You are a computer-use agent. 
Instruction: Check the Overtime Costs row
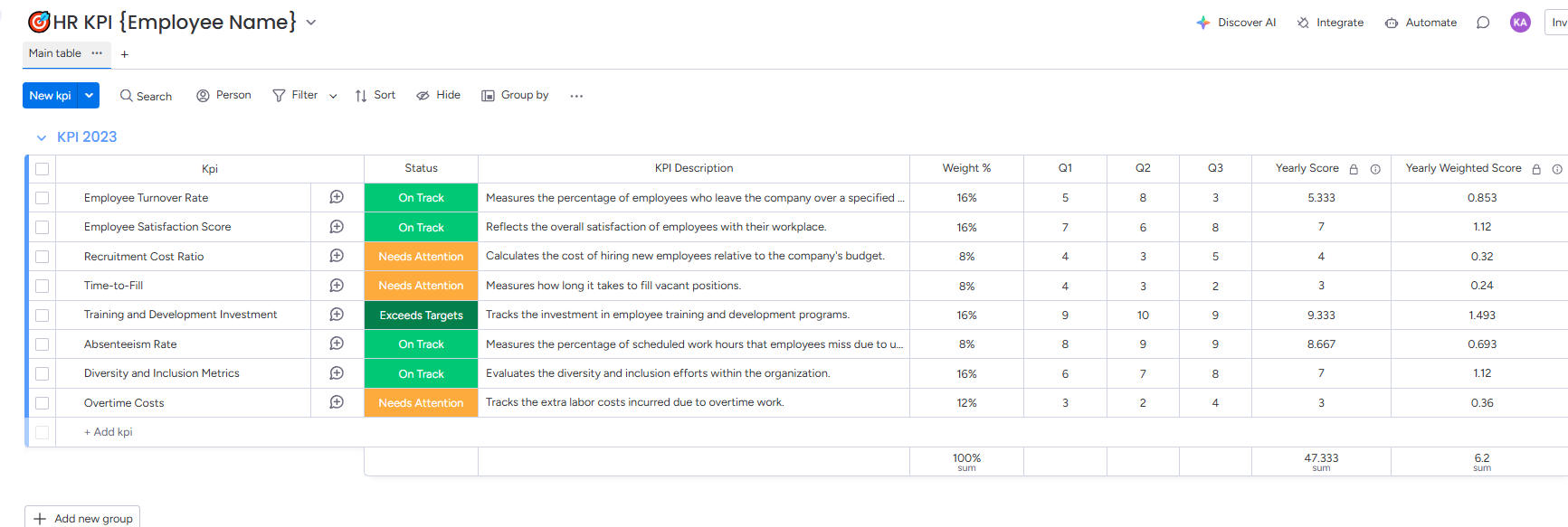point(42,403)
